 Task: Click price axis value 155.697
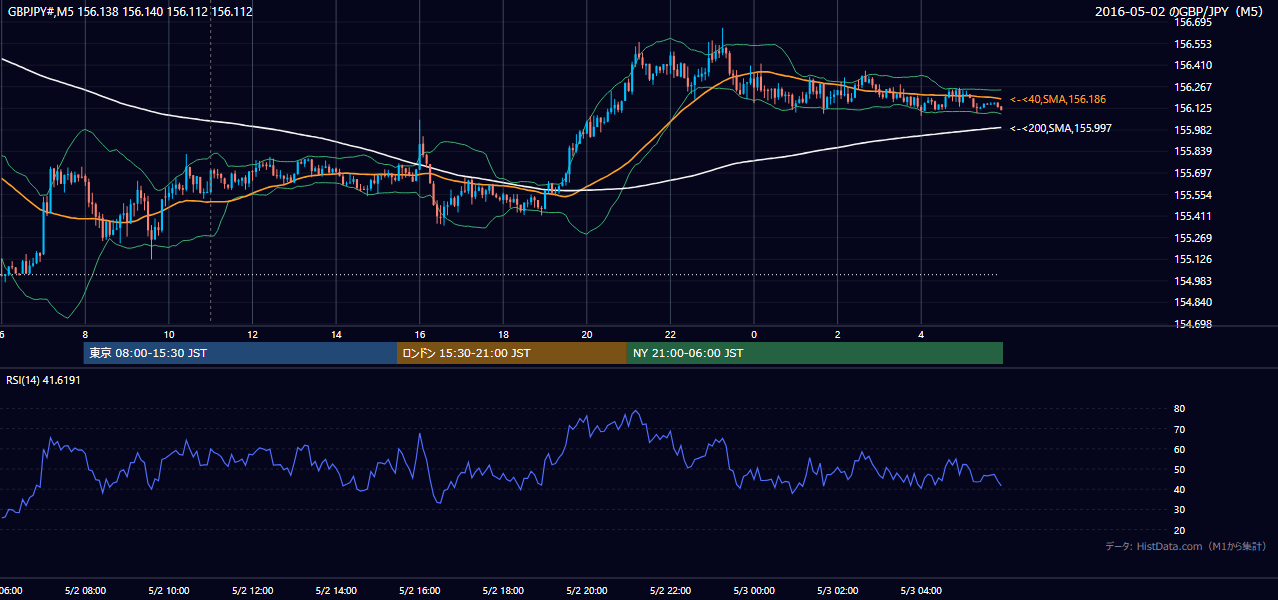pos(1193,173)
